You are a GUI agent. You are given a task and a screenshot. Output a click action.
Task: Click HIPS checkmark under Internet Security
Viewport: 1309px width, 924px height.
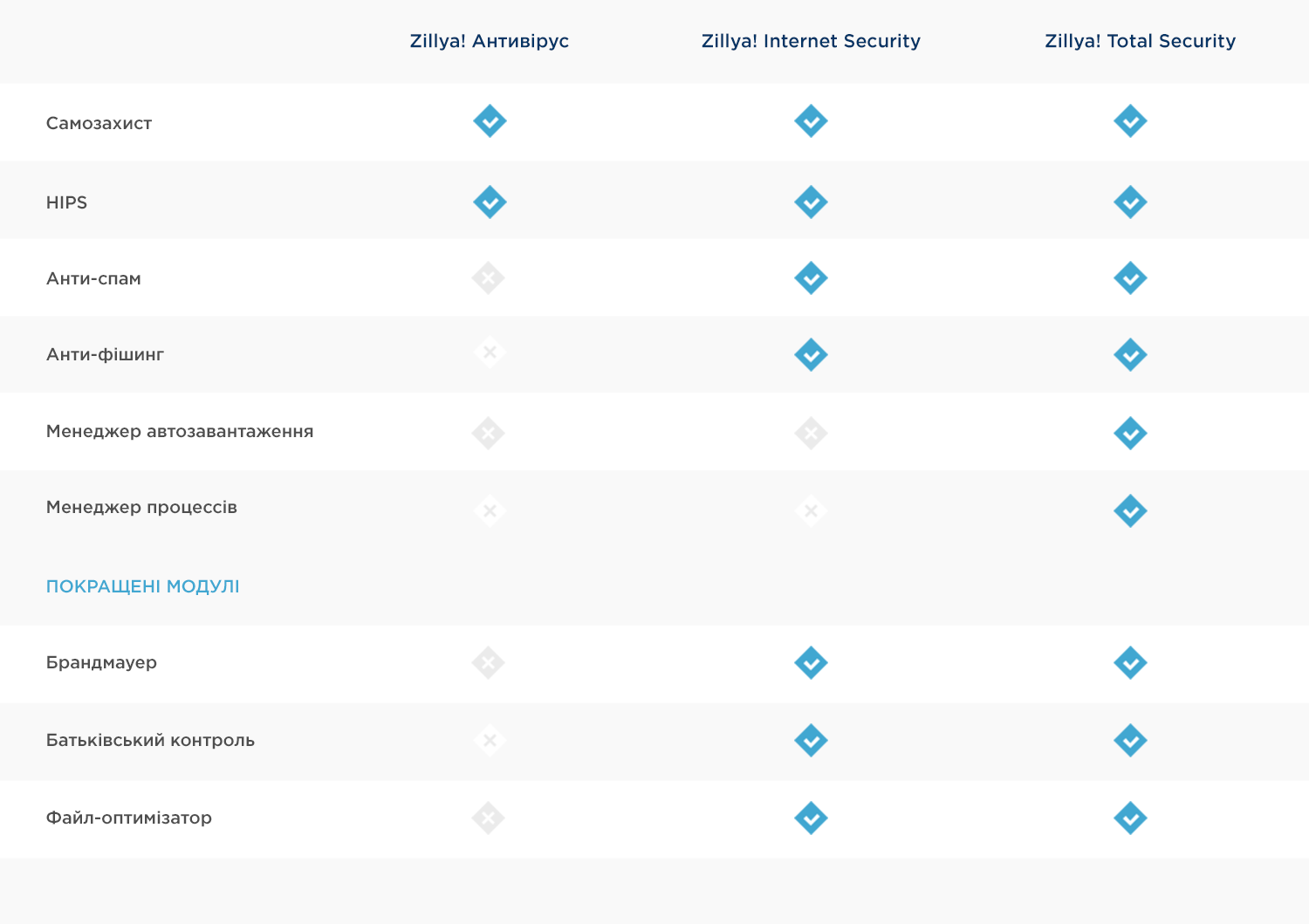click(811, 202)
